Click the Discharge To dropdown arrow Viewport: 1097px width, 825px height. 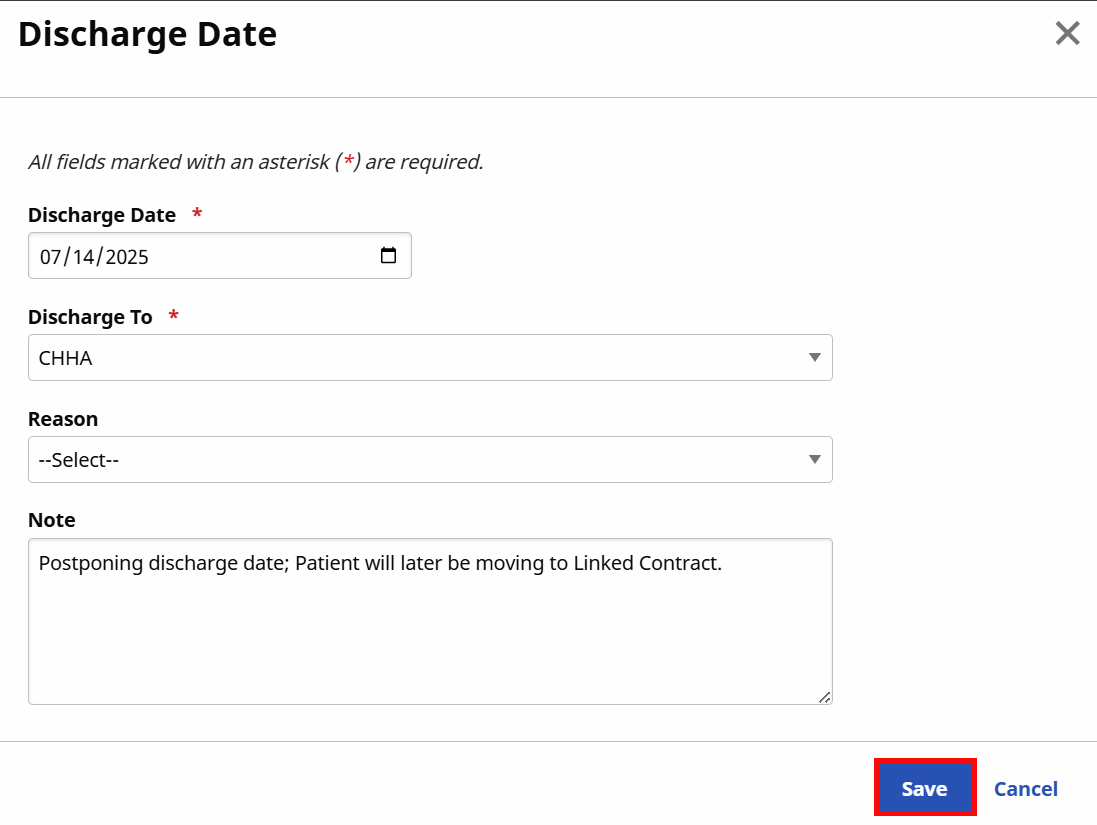[816, 357]
